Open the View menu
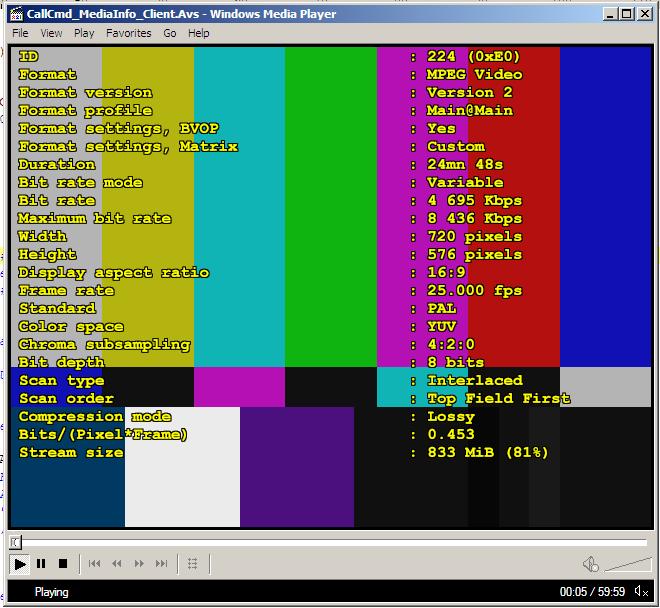 click(51, 33)
